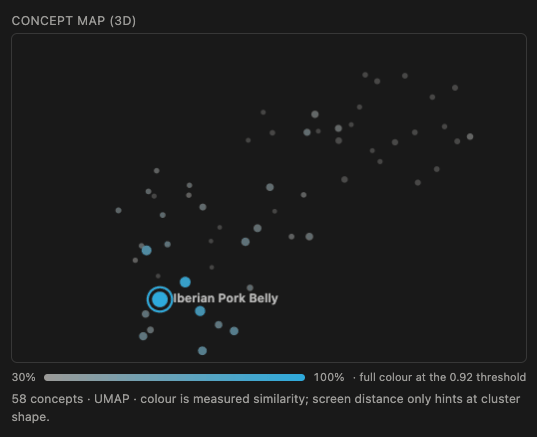Select the bottommost node in the map

click(x=202, y=351)
